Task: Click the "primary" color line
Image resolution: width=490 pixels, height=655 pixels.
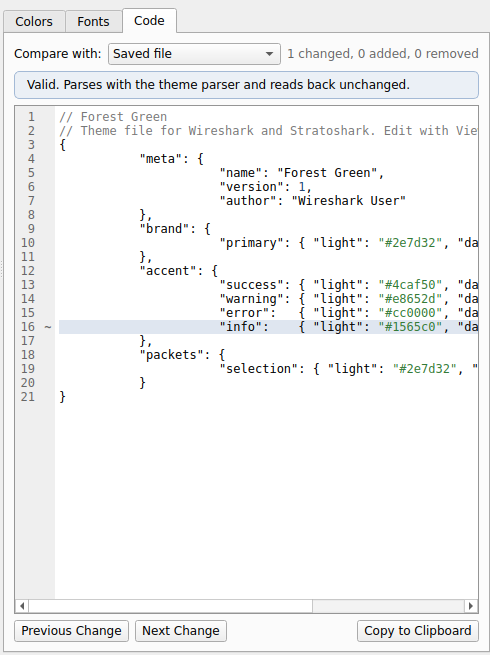Action: click(348, 243)
